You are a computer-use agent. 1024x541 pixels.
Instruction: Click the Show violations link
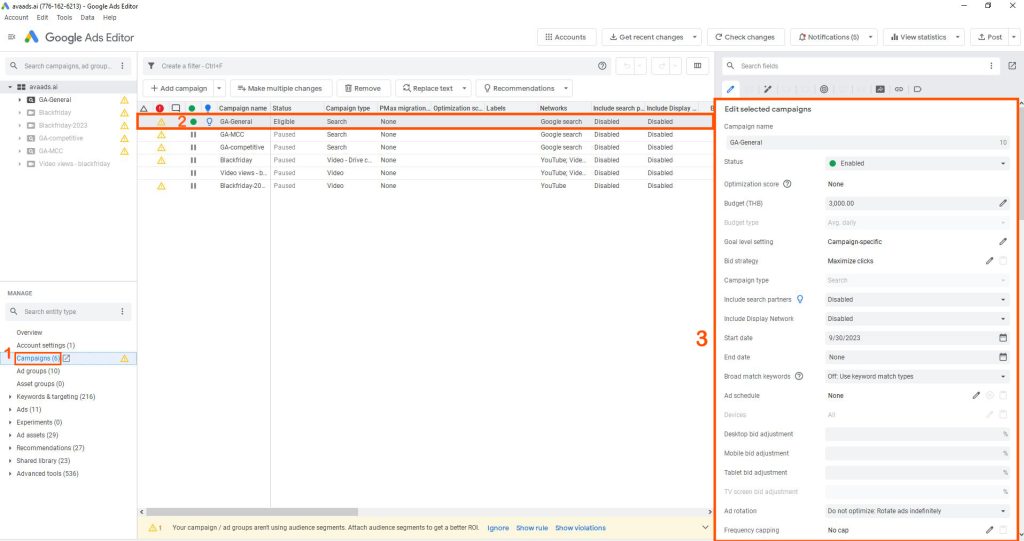(580, 528)
